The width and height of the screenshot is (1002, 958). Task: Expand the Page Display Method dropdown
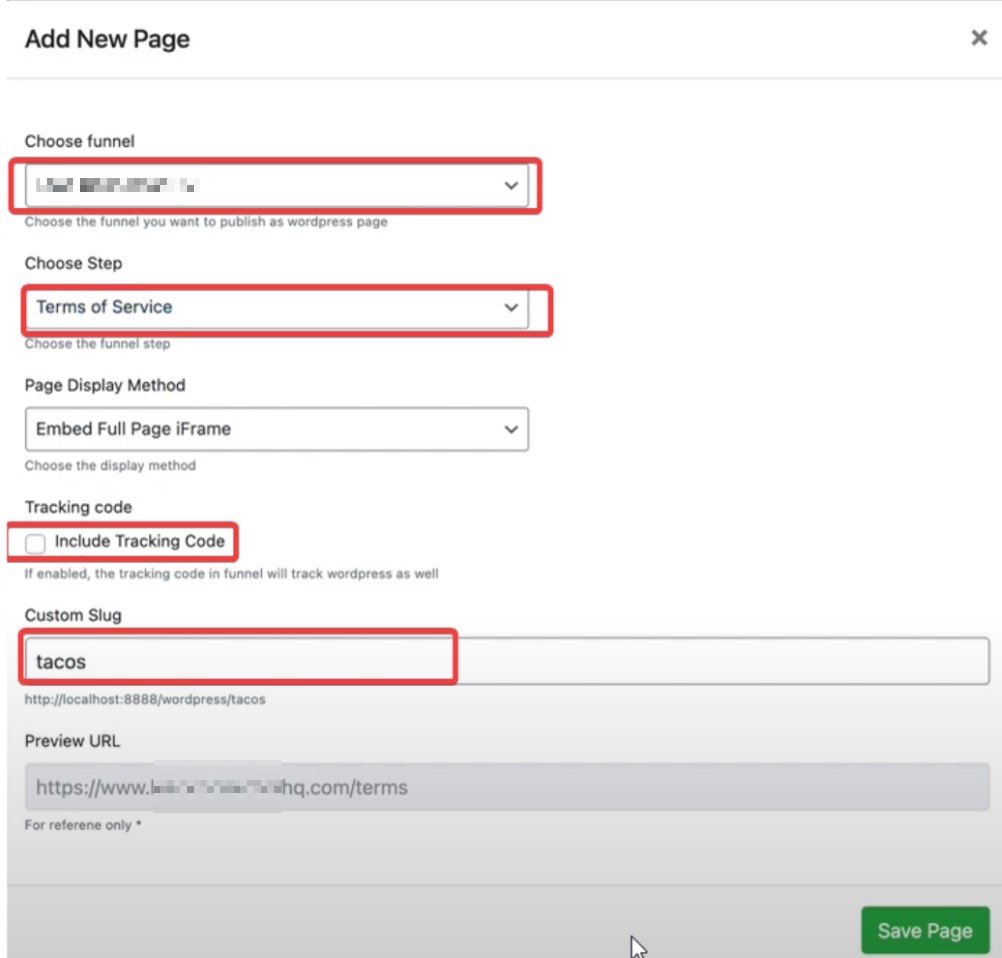point(275,429)
